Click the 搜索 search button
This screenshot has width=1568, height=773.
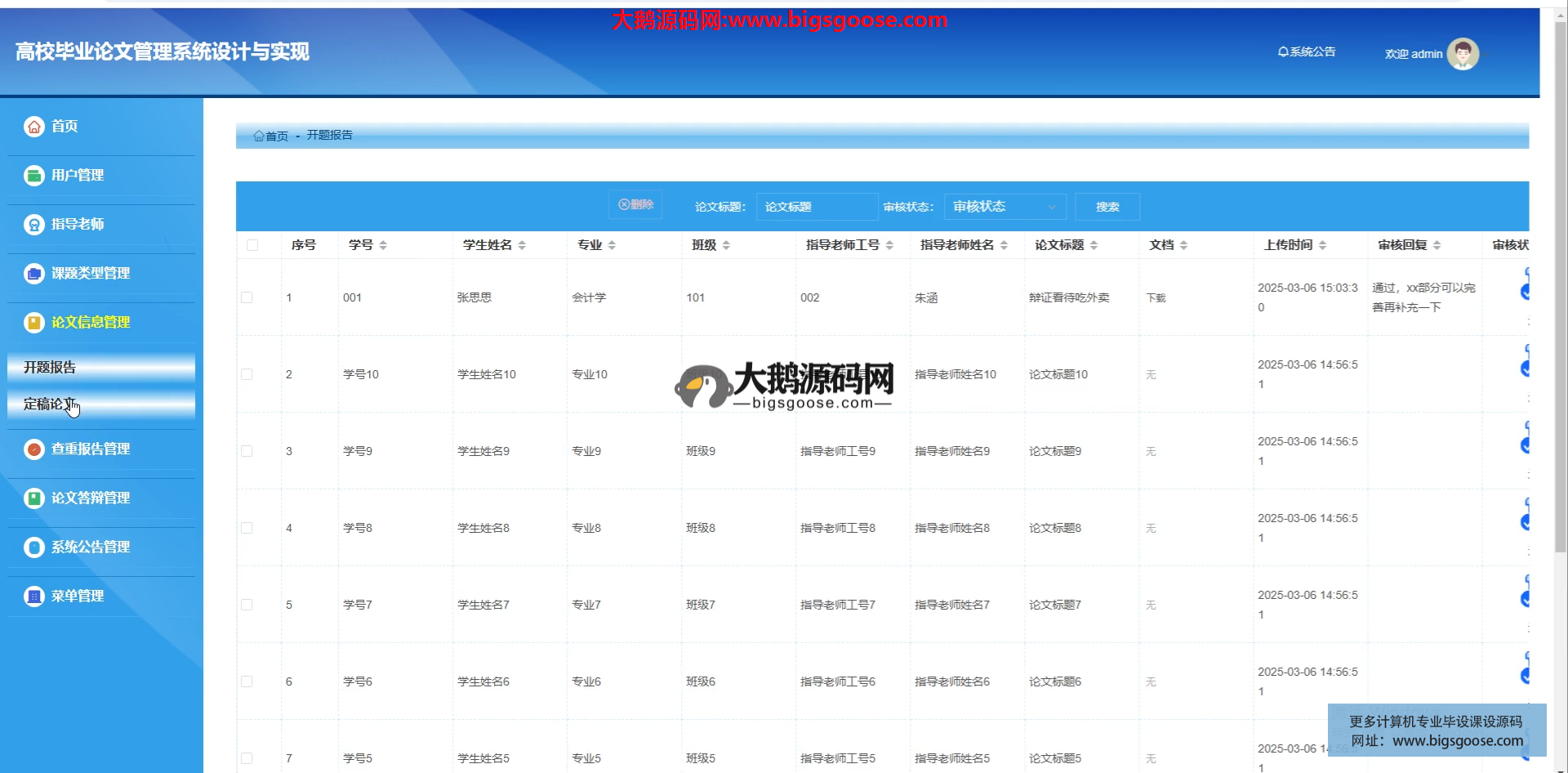(1107, 207)
